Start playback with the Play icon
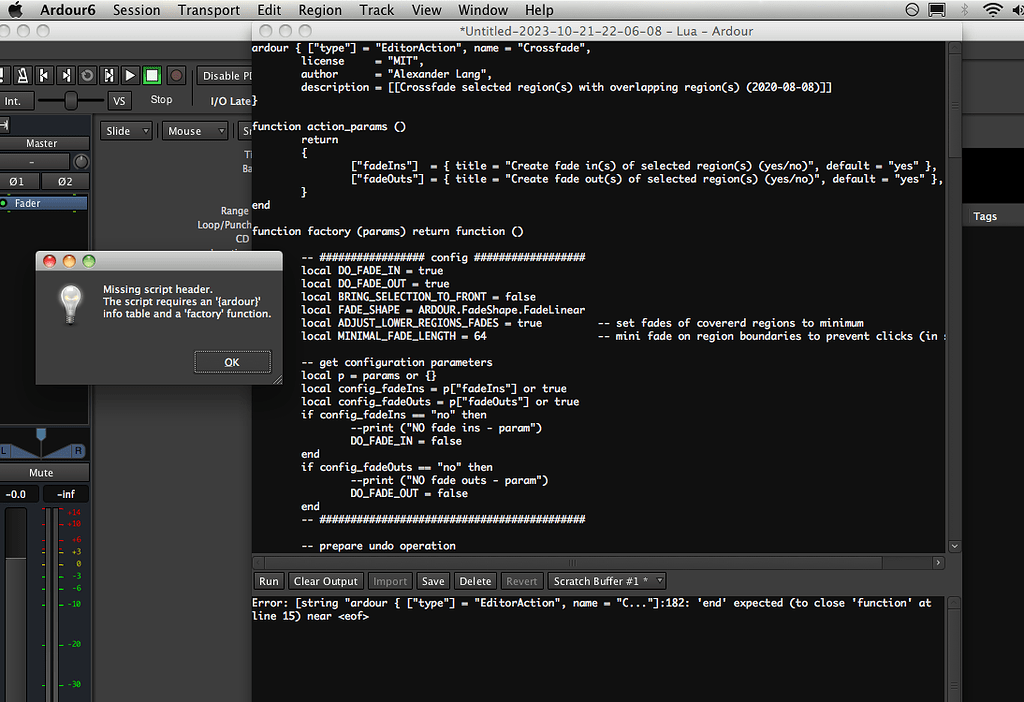 [x=130, y=75]
